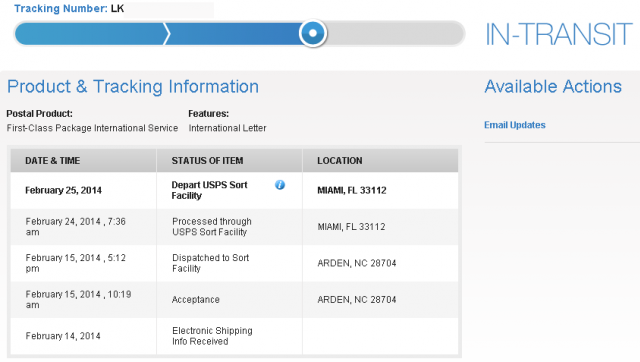Open the Email Updates link

click(515, 125)
